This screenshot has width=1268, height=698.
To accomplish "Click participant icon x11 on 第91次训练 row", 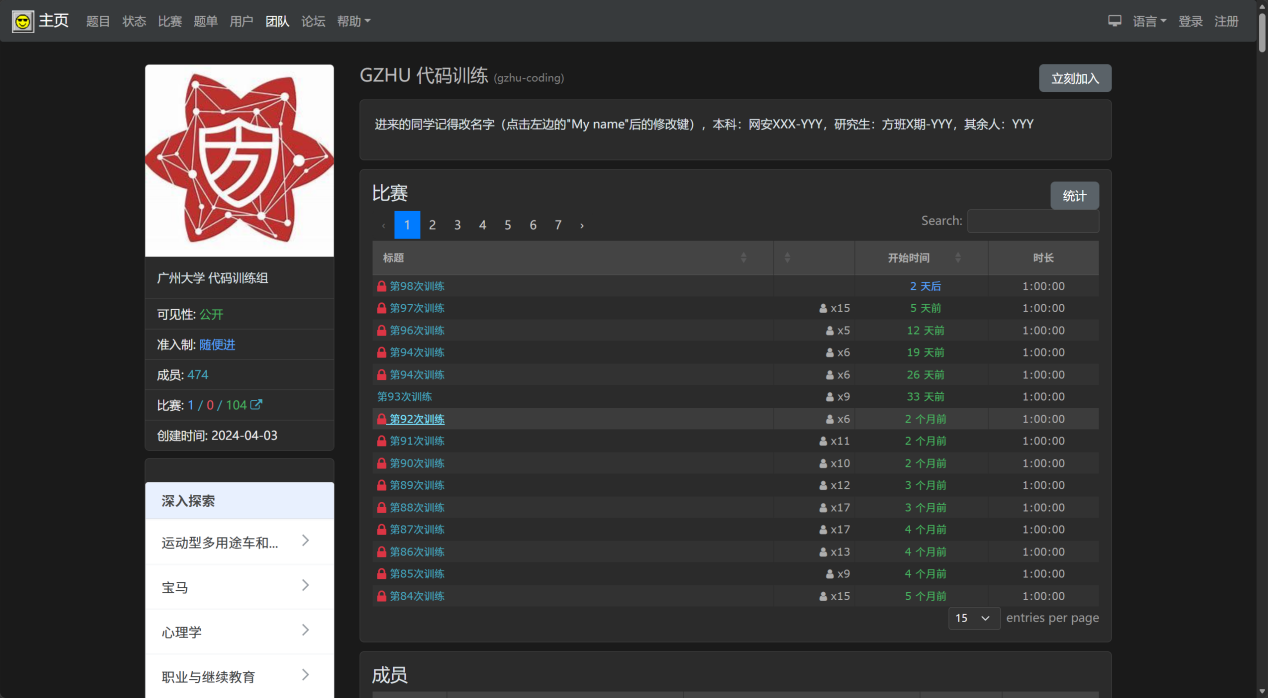I will (x=823, y=441).
